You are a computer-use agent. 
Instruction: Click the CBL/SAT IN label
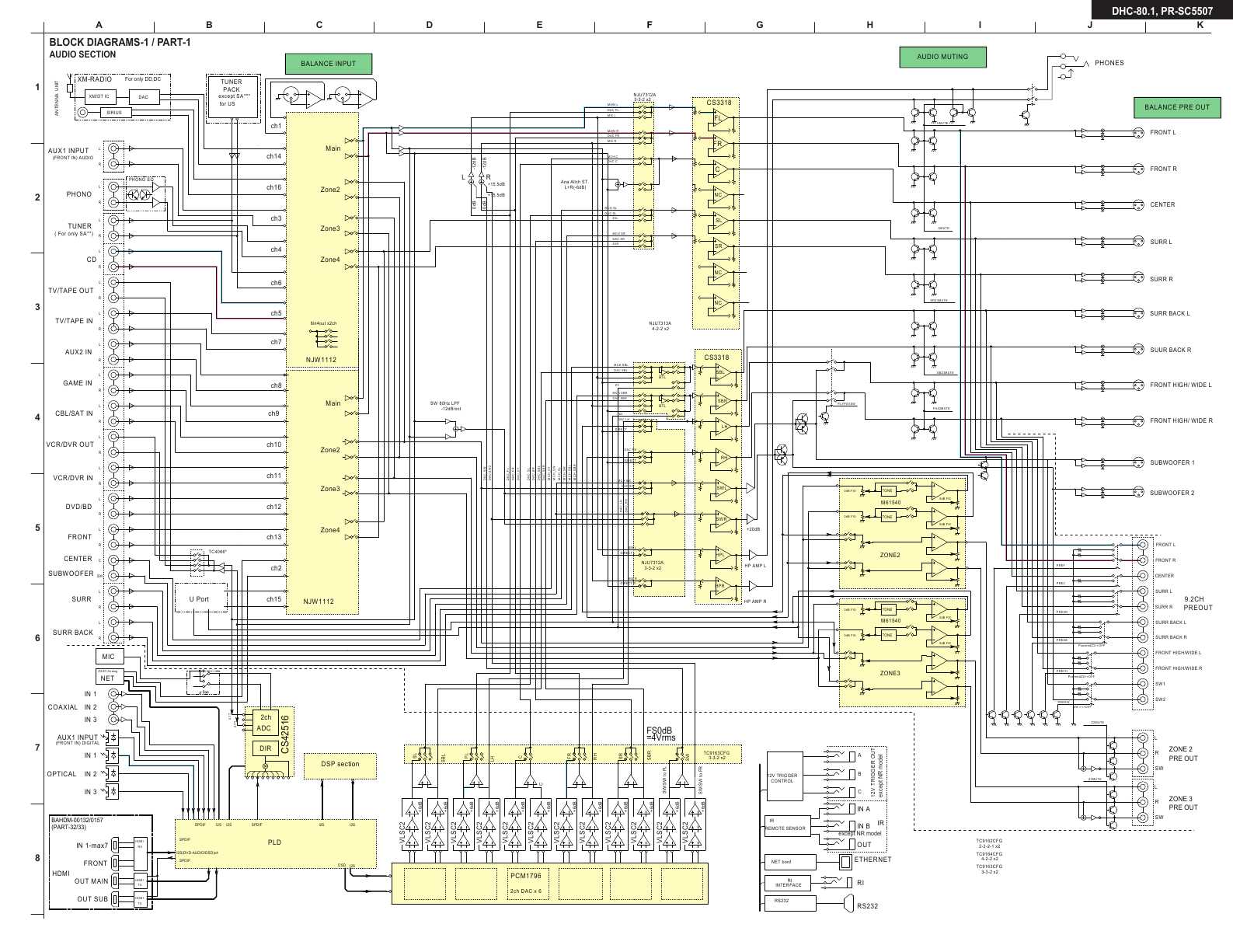(x=74, y=413)
